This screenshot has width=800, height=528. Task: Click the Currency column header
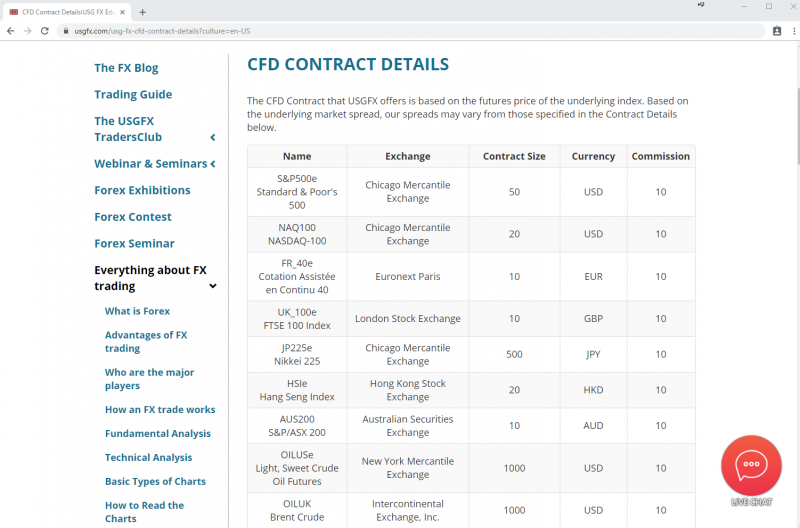pos(593,157)
